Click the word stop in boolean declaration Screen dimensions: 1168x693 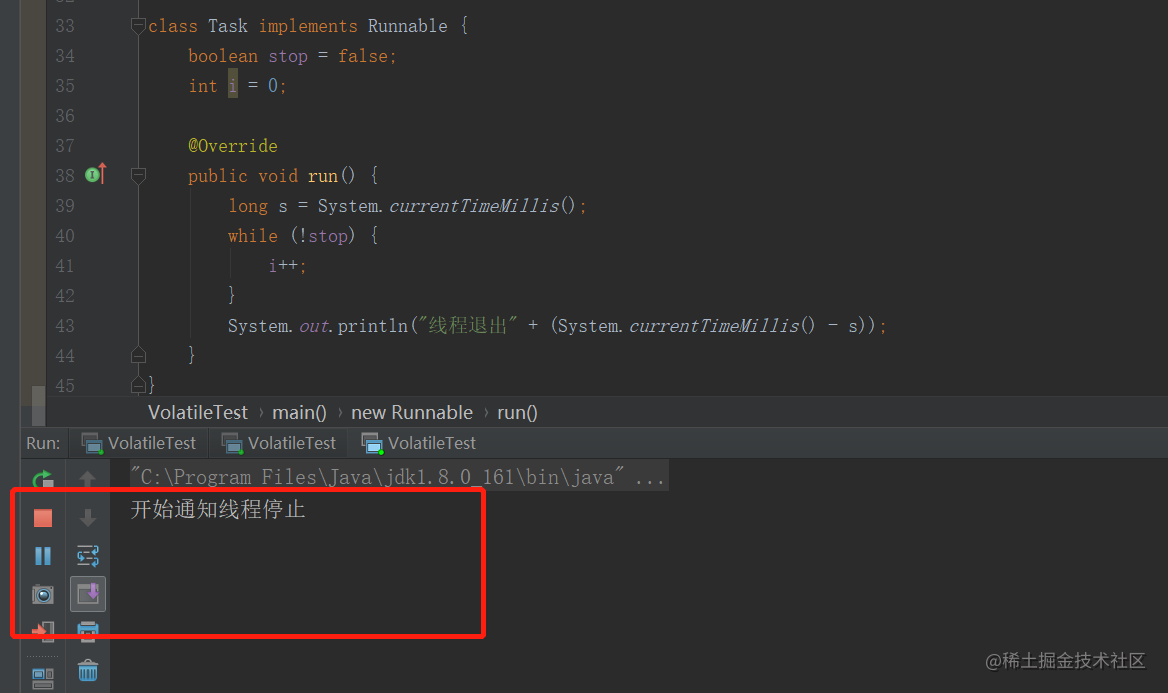(288, 57)
